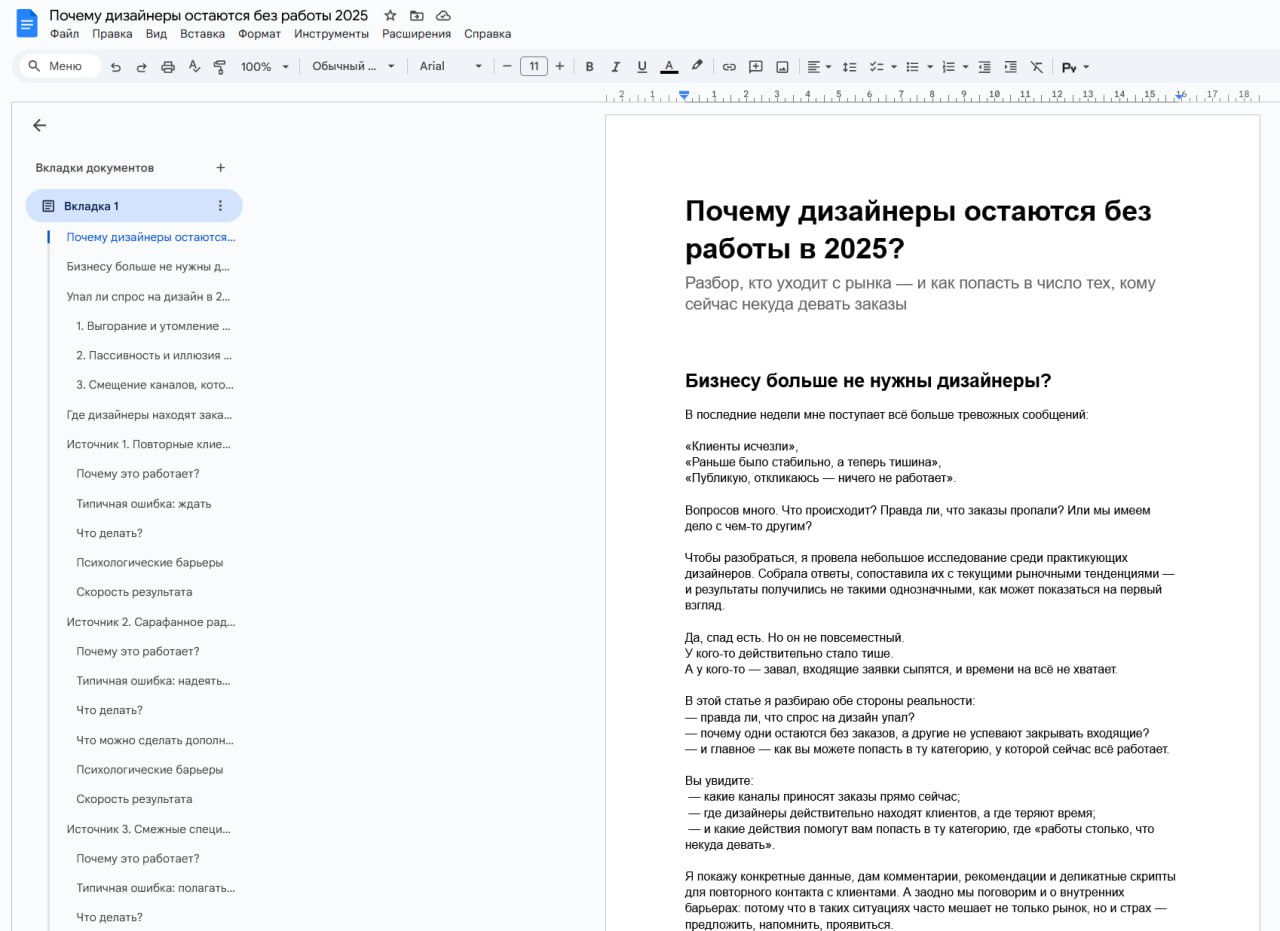Screen dimensions: 1280x931
Task: Open outline item '1. Выгорание и утомление'
Action: tap(154, 326)
